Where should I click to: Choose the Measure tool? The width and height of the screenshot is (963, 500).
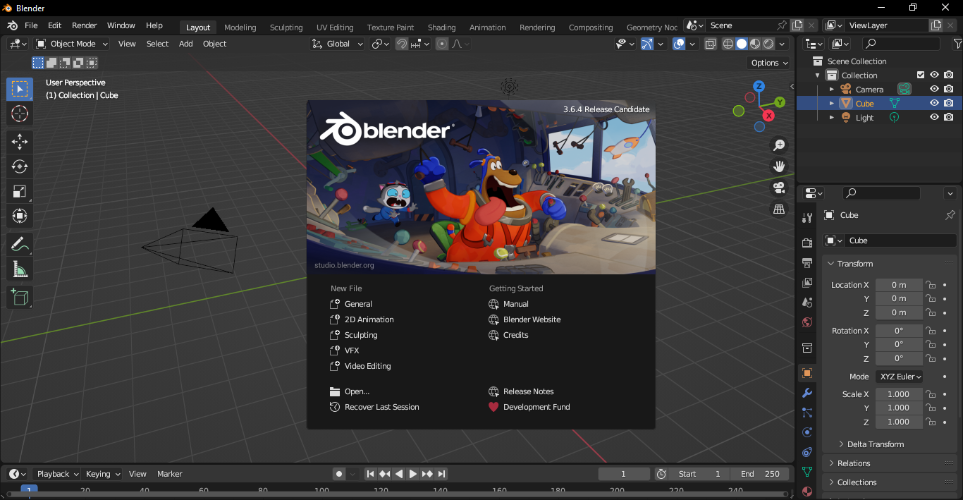19,269
